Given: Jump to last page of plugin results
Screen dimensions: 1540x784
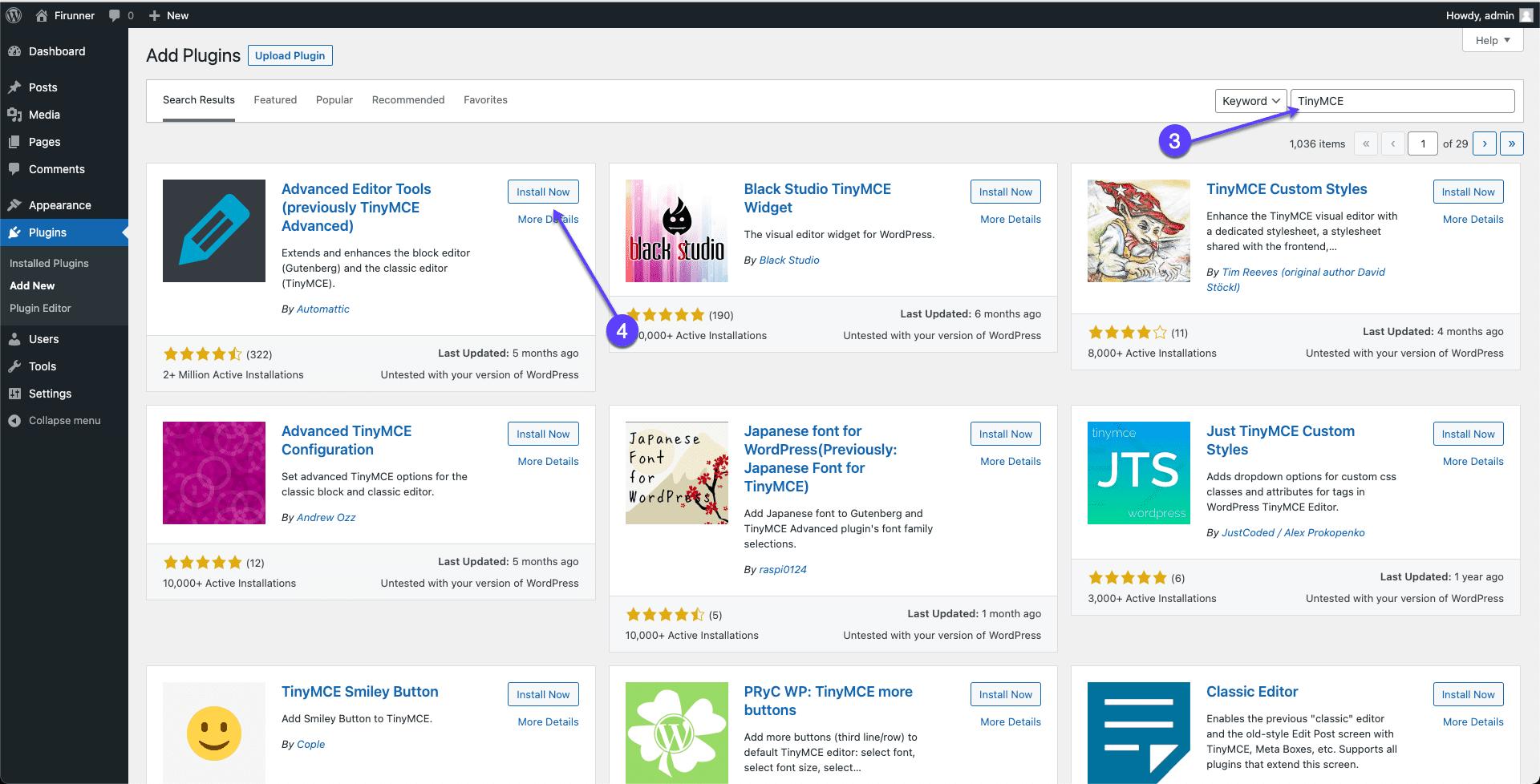Looking at the screenshot, I should 1512,143.
